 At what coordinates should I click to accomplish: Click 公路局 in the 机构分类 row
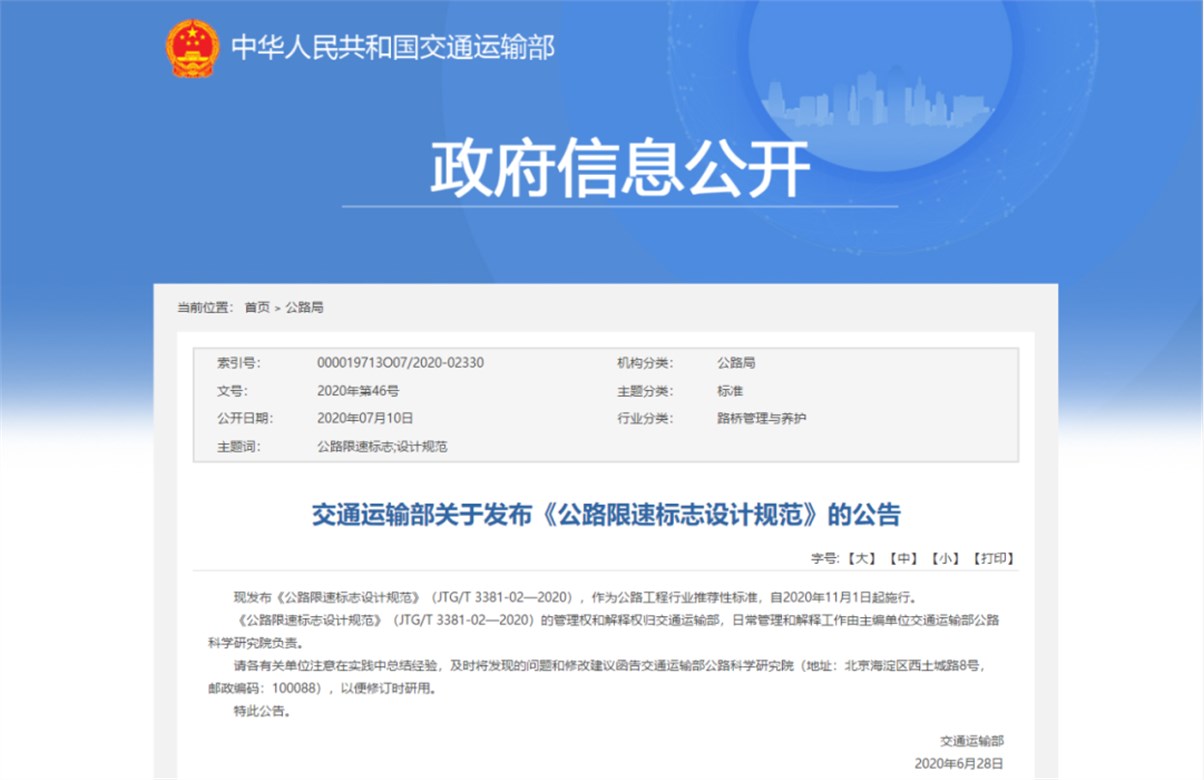(736, 363)
